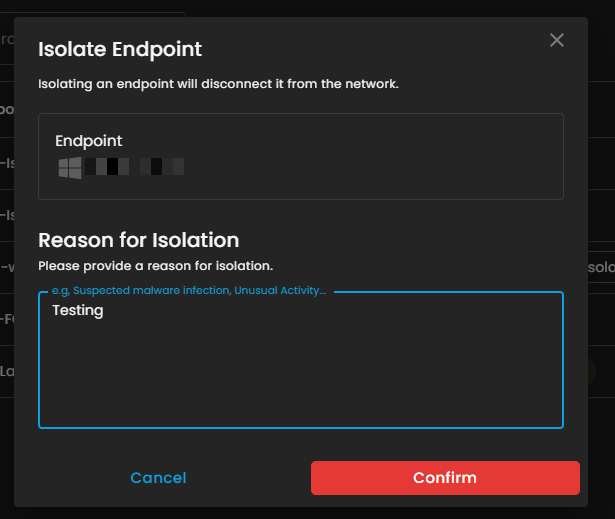Close the Isolate Endpoint dialog with X
The width and height of the screenshot is (615, 519).
tap(557, 40)
